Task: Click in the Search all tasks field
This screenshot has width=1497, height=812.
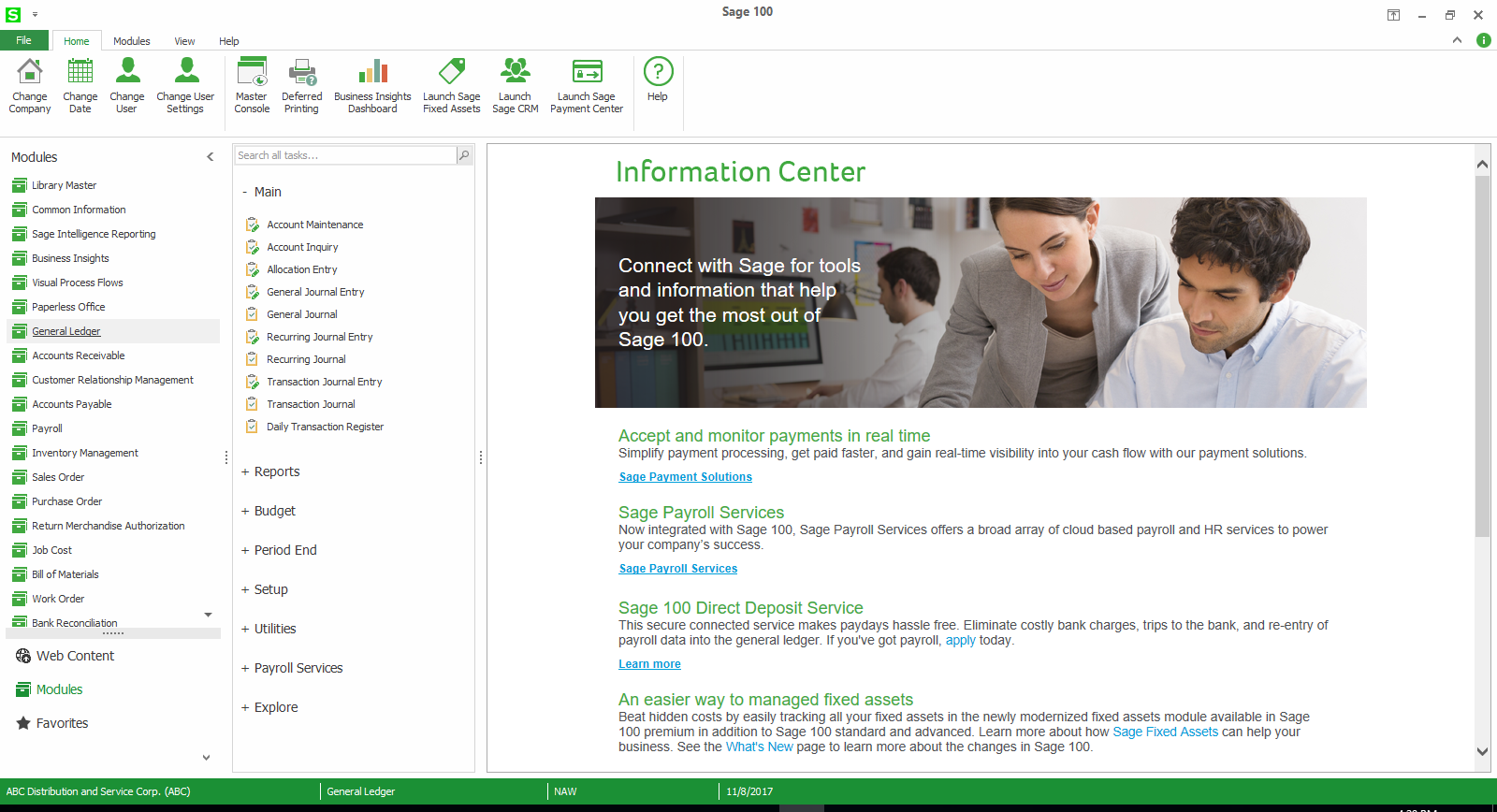Action: (x=344, y=155)
